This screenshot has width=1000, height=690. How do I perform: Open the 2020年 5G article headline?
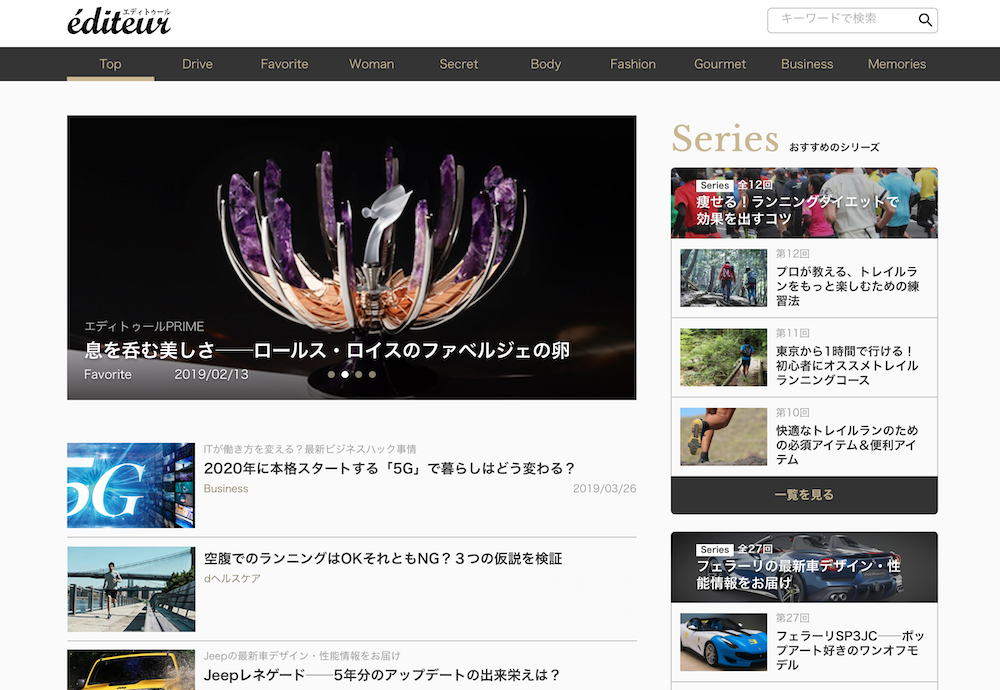(389, 469)
